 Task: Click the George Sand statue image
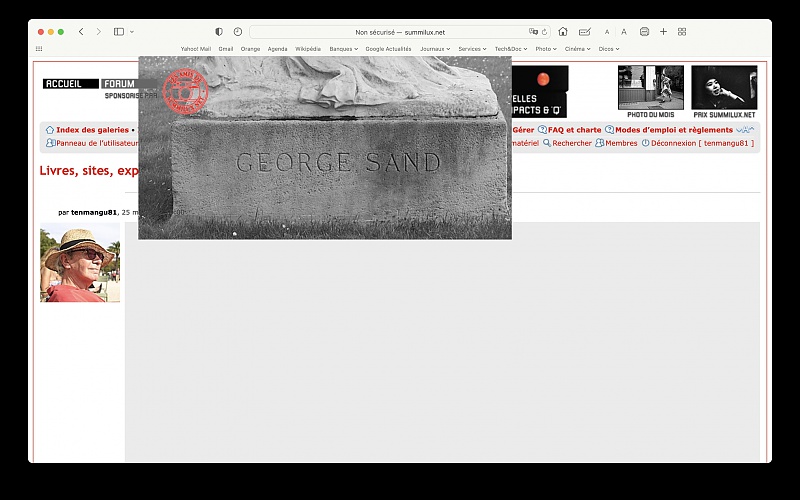pyautogui.click(x=324, y=148)
